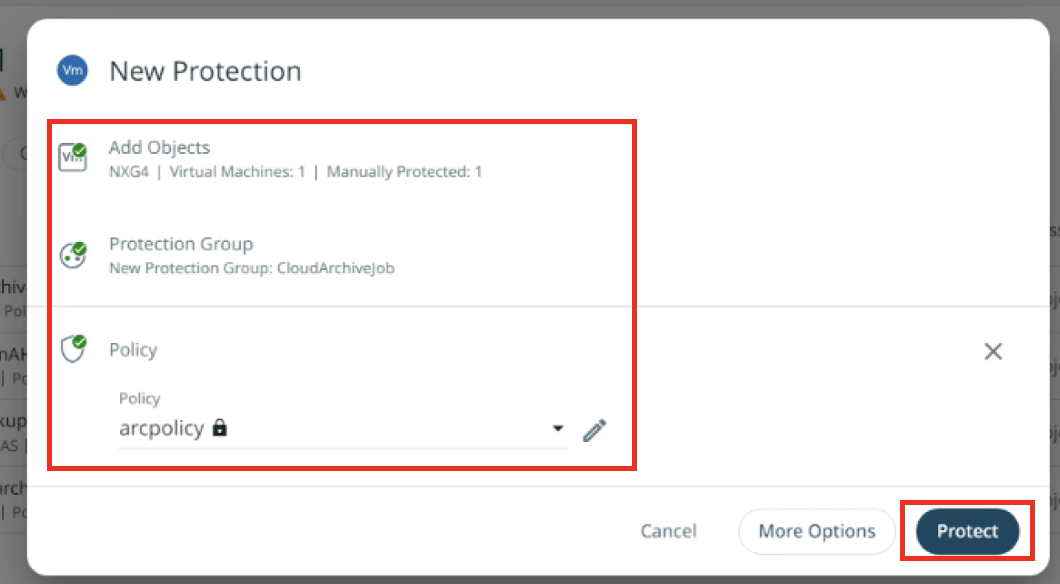
Task: Click the Policy section heading
Action: pos(133,349)
